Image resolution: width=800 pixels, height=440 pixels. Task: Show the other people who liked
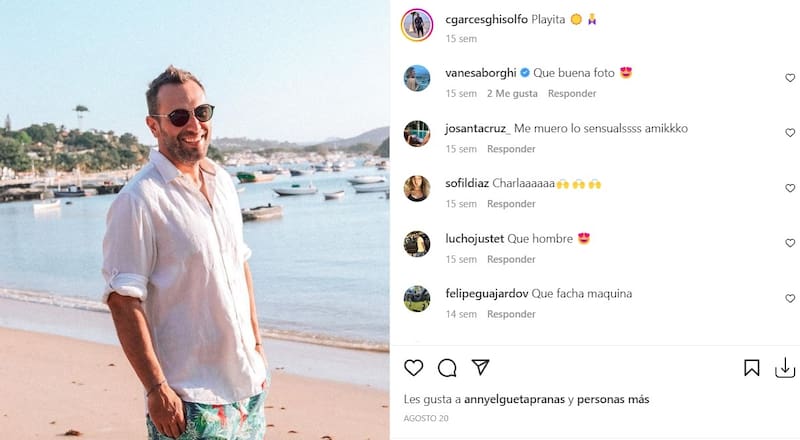click(613, 399)
